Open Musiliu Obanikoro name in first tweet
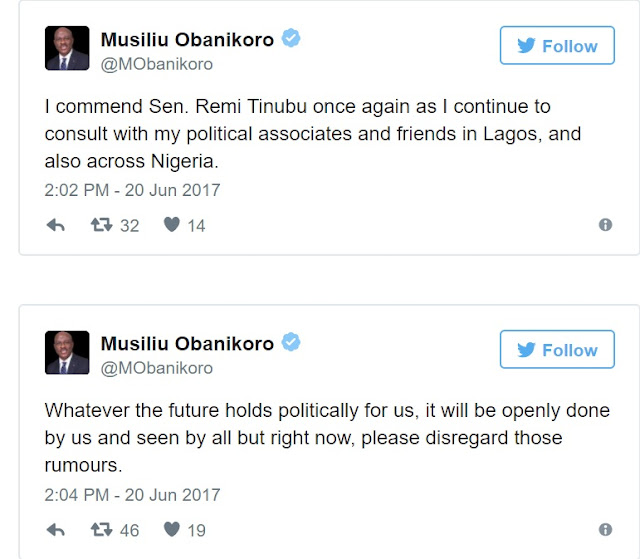640x559 pixels. point(187,39)
